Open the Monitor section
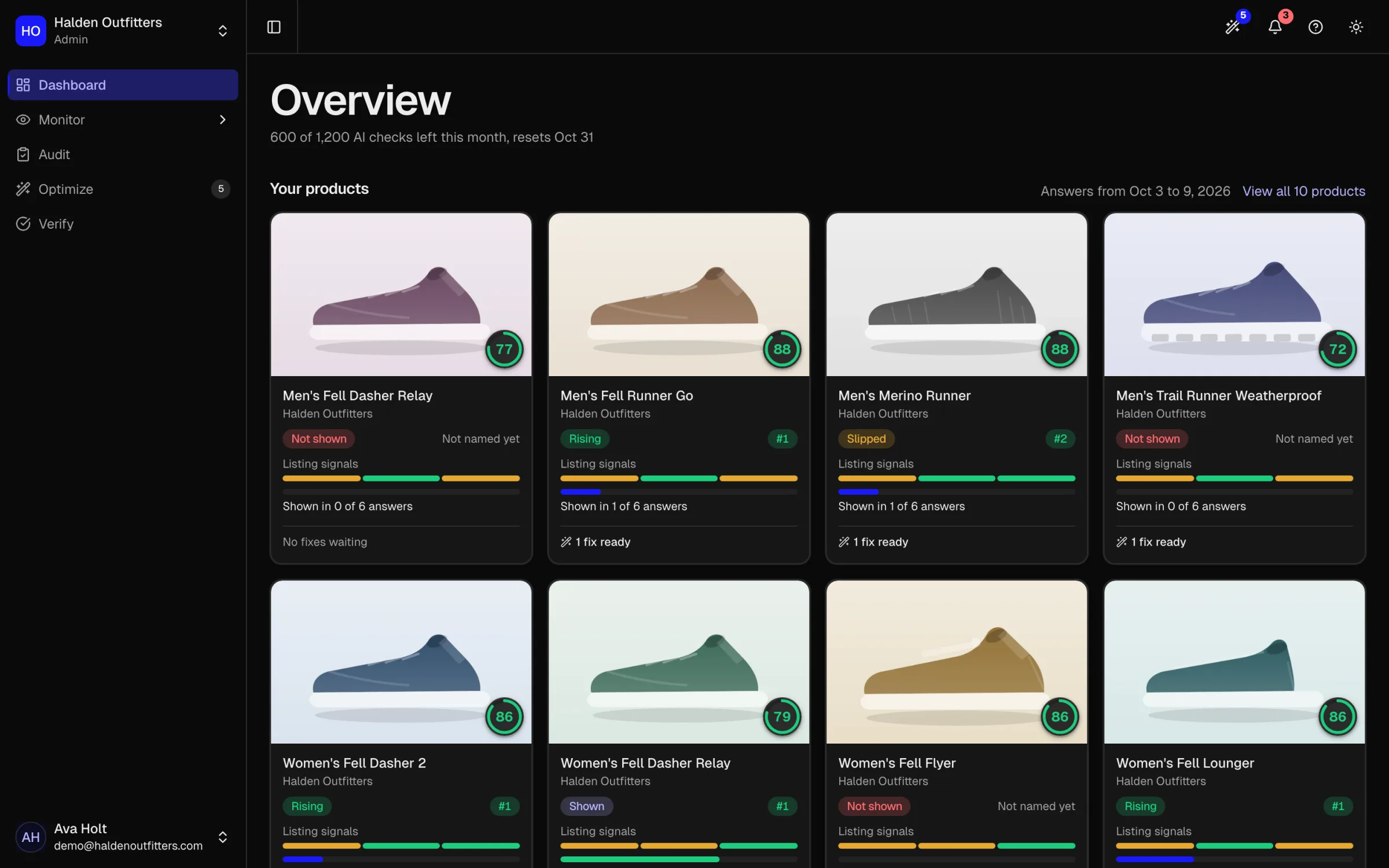Image resolution: width=1389 pixels, height=868 pixels. coord(123,120)
